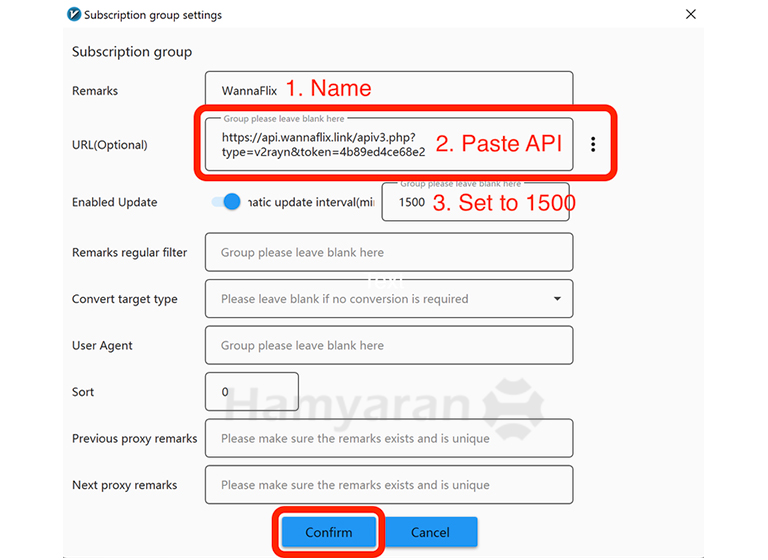Click the URL(Optional) label
This screenshot has width=768, height=560.
click(109, 145)
